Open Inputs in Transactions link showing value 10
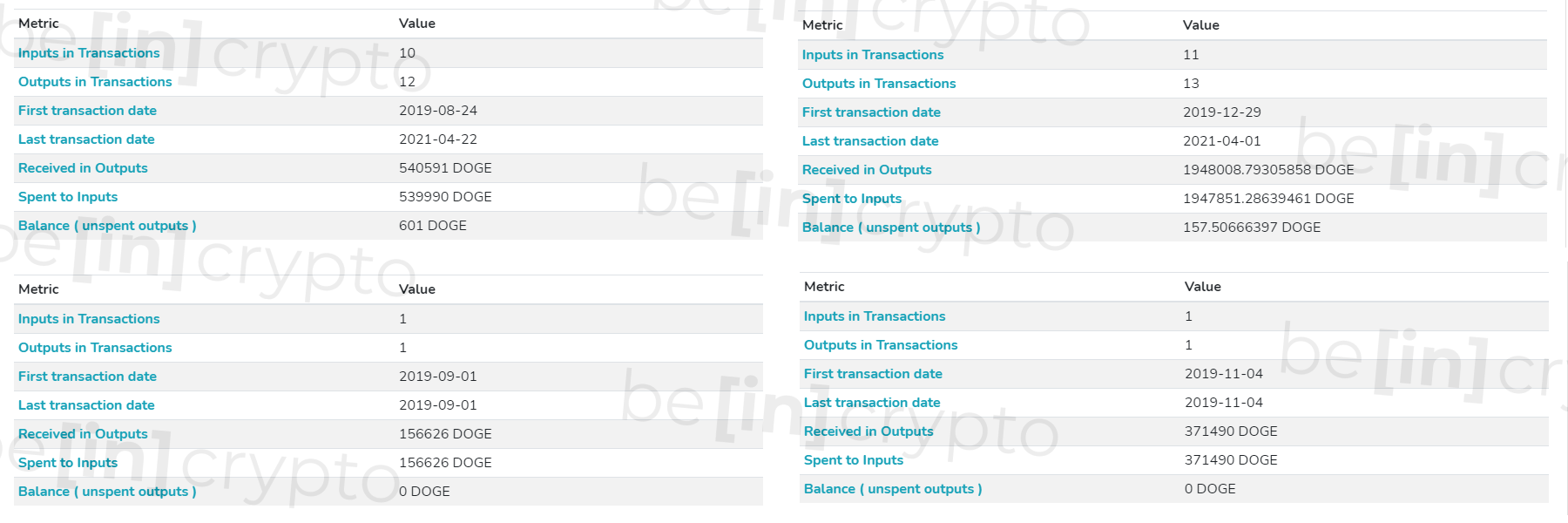The height and width of the screenshot is (523, 1568). coord(89,53)
